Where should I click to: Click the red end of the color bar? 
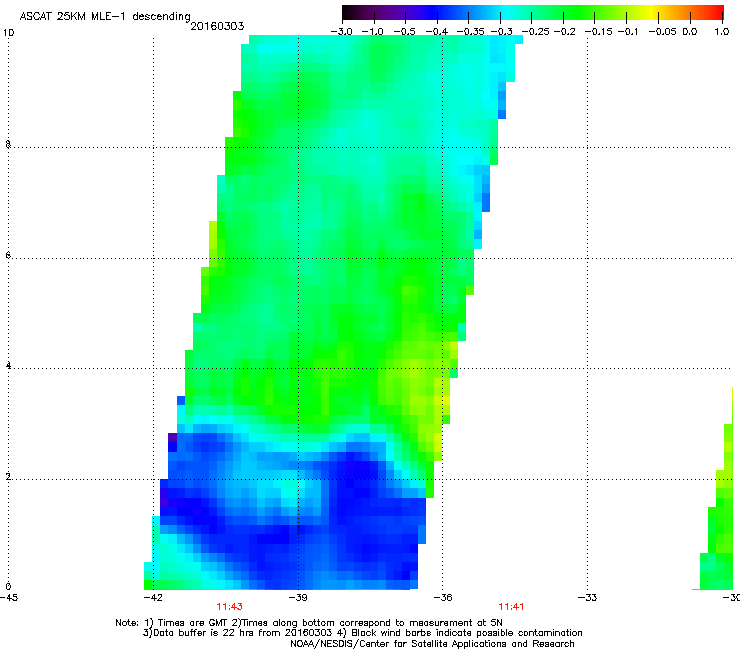point(715,12)
